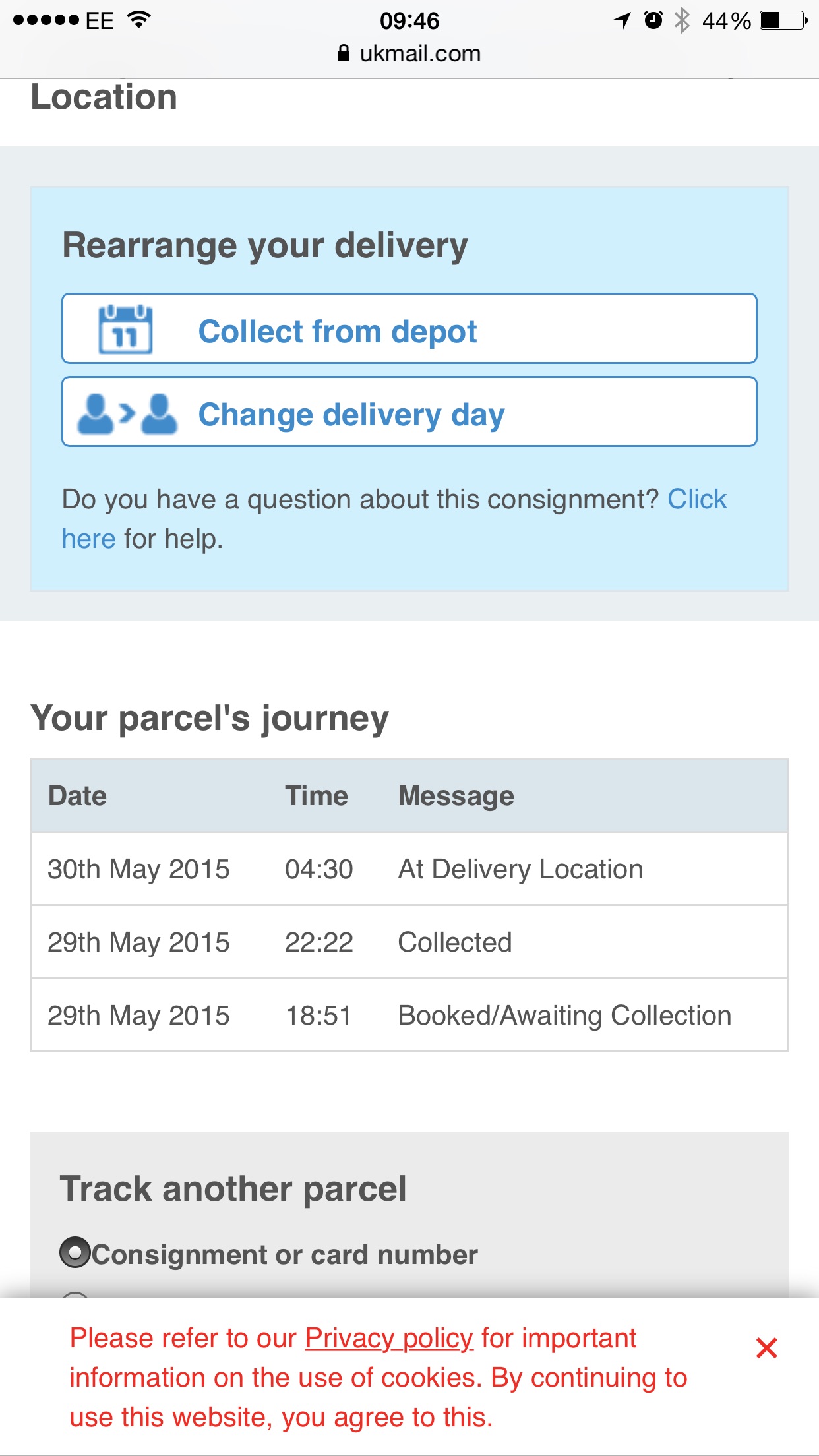Tap the location arrow status icon
Viewport: 819px width, 1456px height.
[x=622, y=20]
